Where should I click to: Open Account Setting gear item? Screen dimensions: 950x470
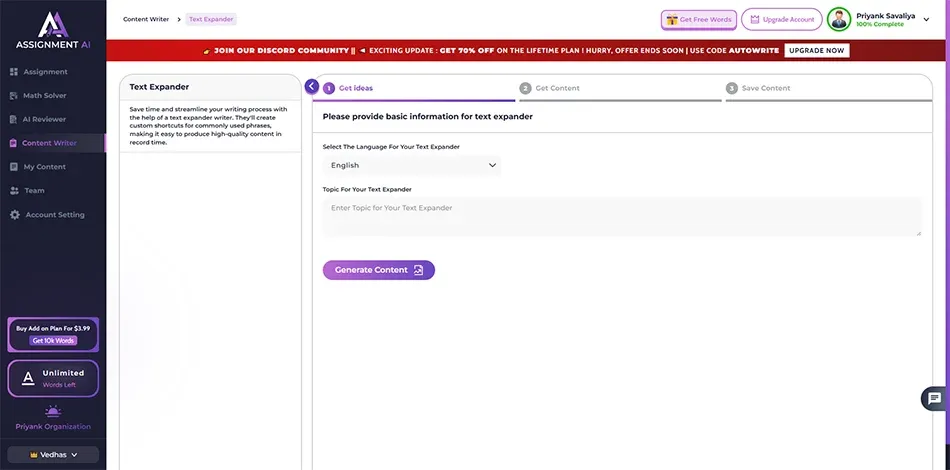[x=54, y=215]
